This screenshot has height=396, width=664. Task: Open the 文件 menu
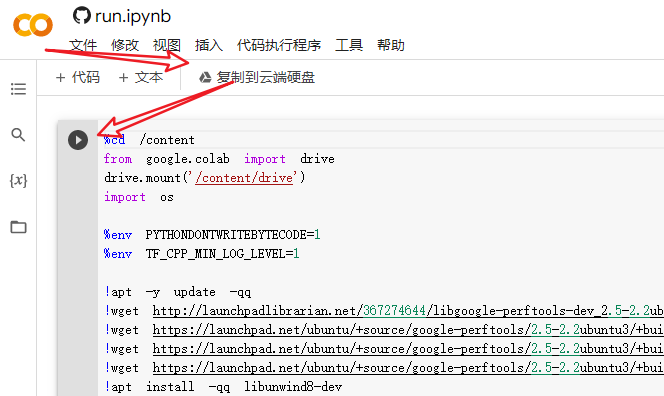[x=83, y=45]
